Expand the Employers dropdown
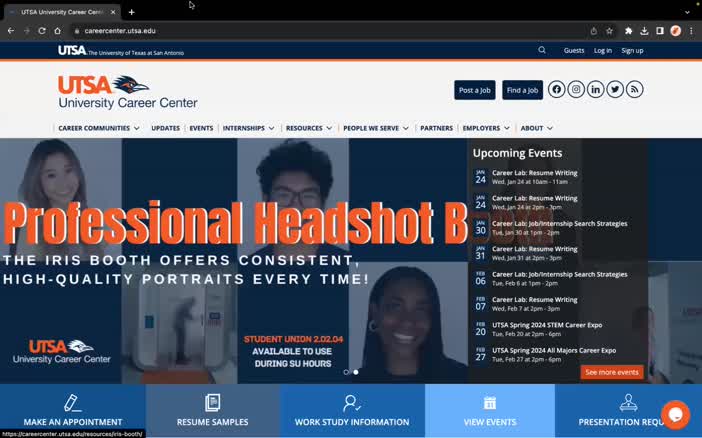This screenshot has width=702, height=438. 486,128
